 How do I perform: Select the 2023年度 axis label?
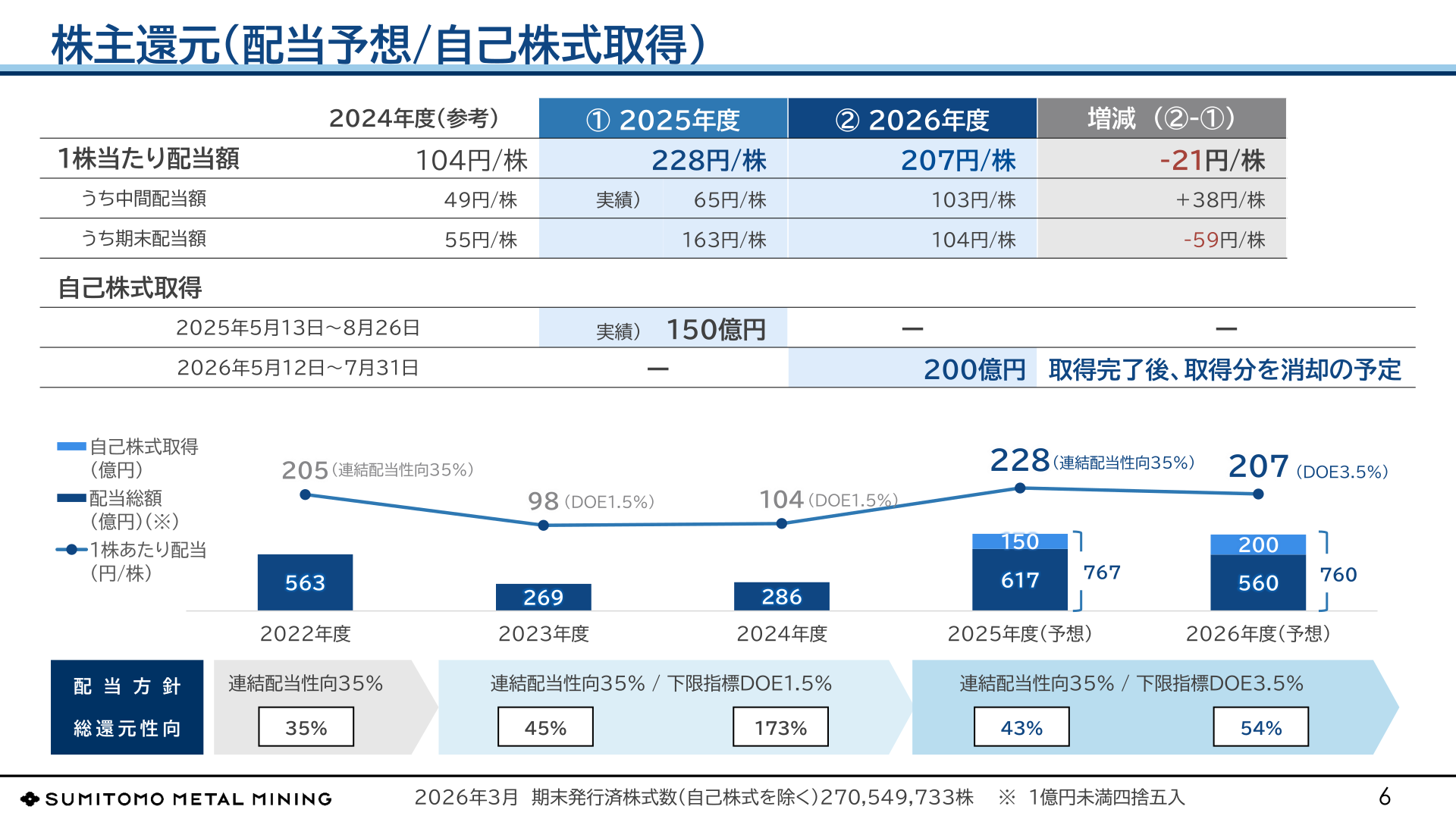544,634
